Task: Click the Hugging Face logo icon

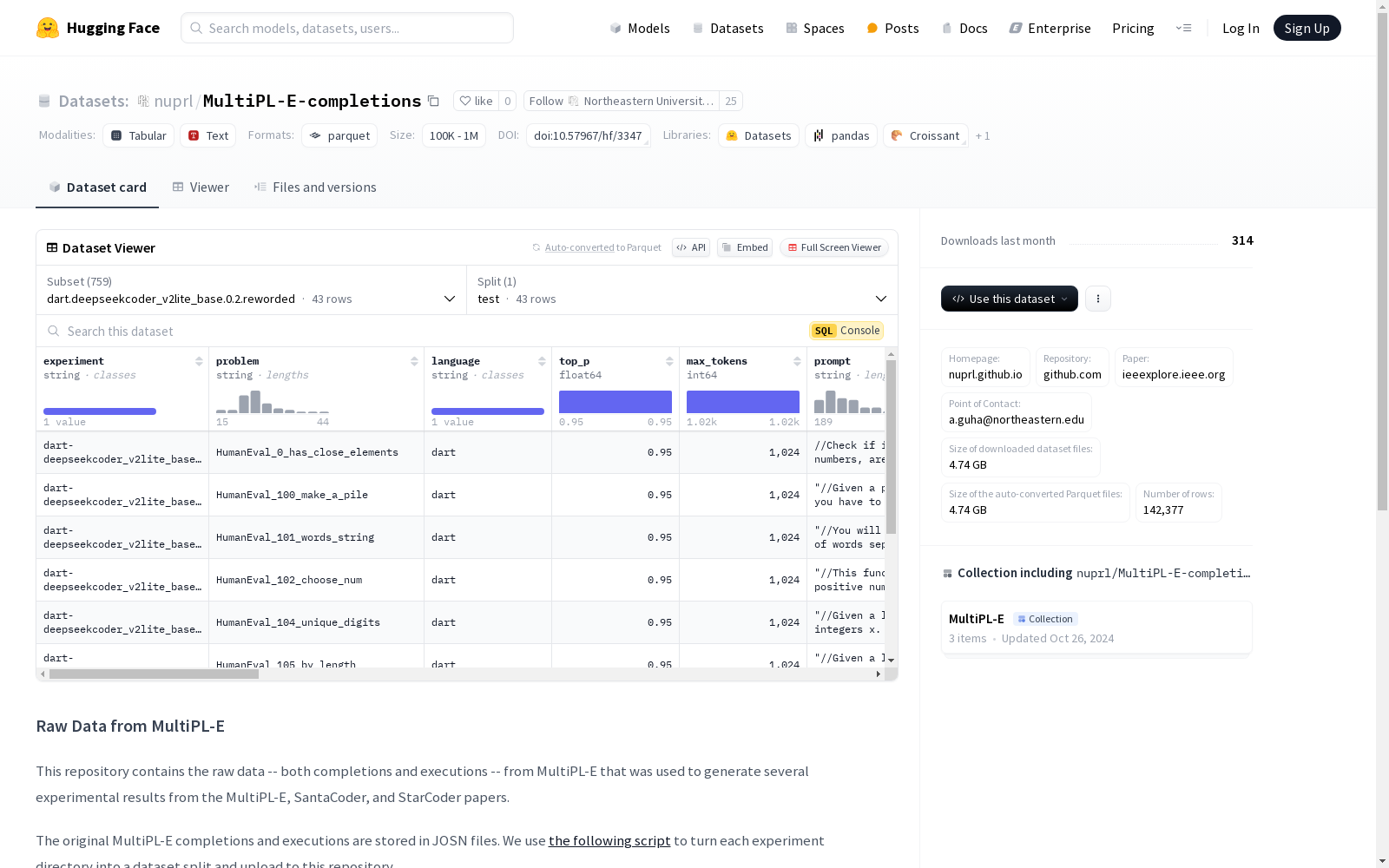Action: [x=48, y=28]
